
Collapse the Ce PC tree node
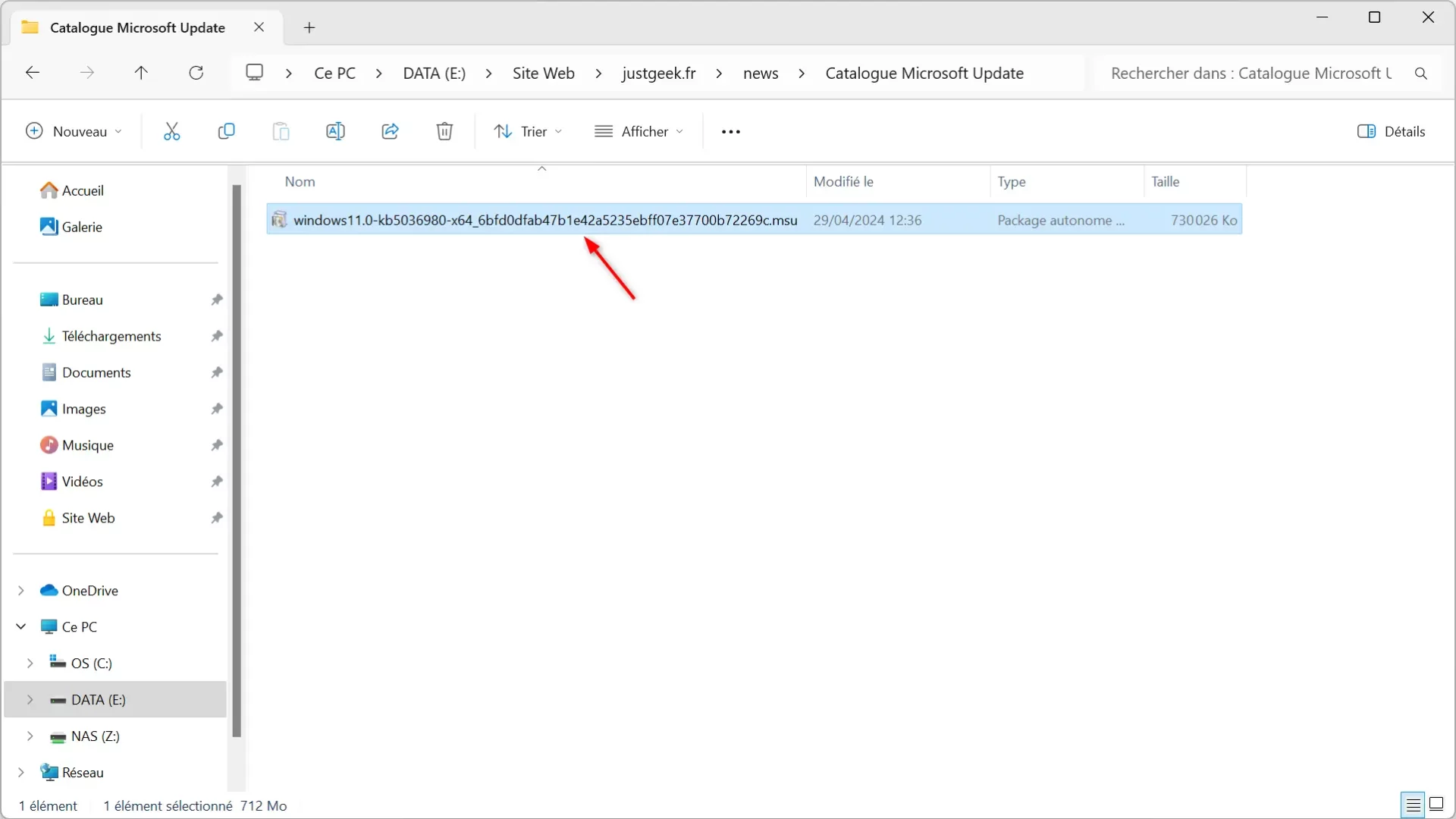coord(21,626)
